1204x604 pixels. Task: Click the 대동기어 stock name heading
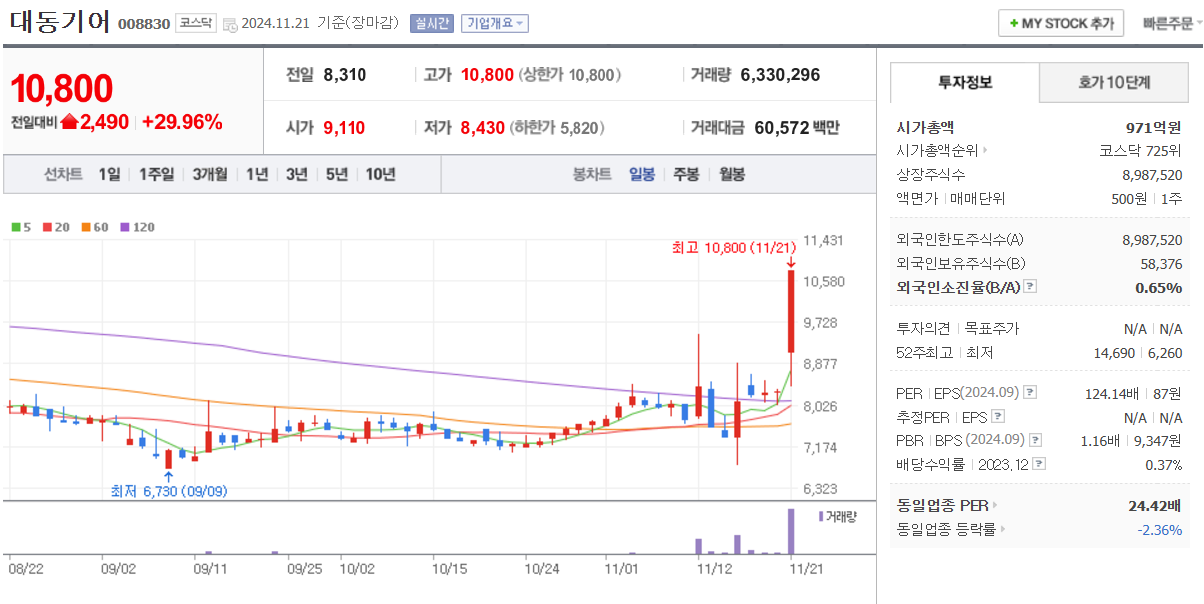click(x=60, y=23)
